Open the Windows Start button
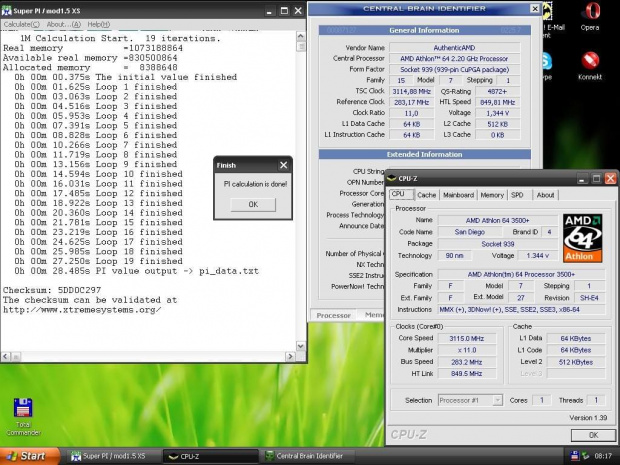 point(30,456)
